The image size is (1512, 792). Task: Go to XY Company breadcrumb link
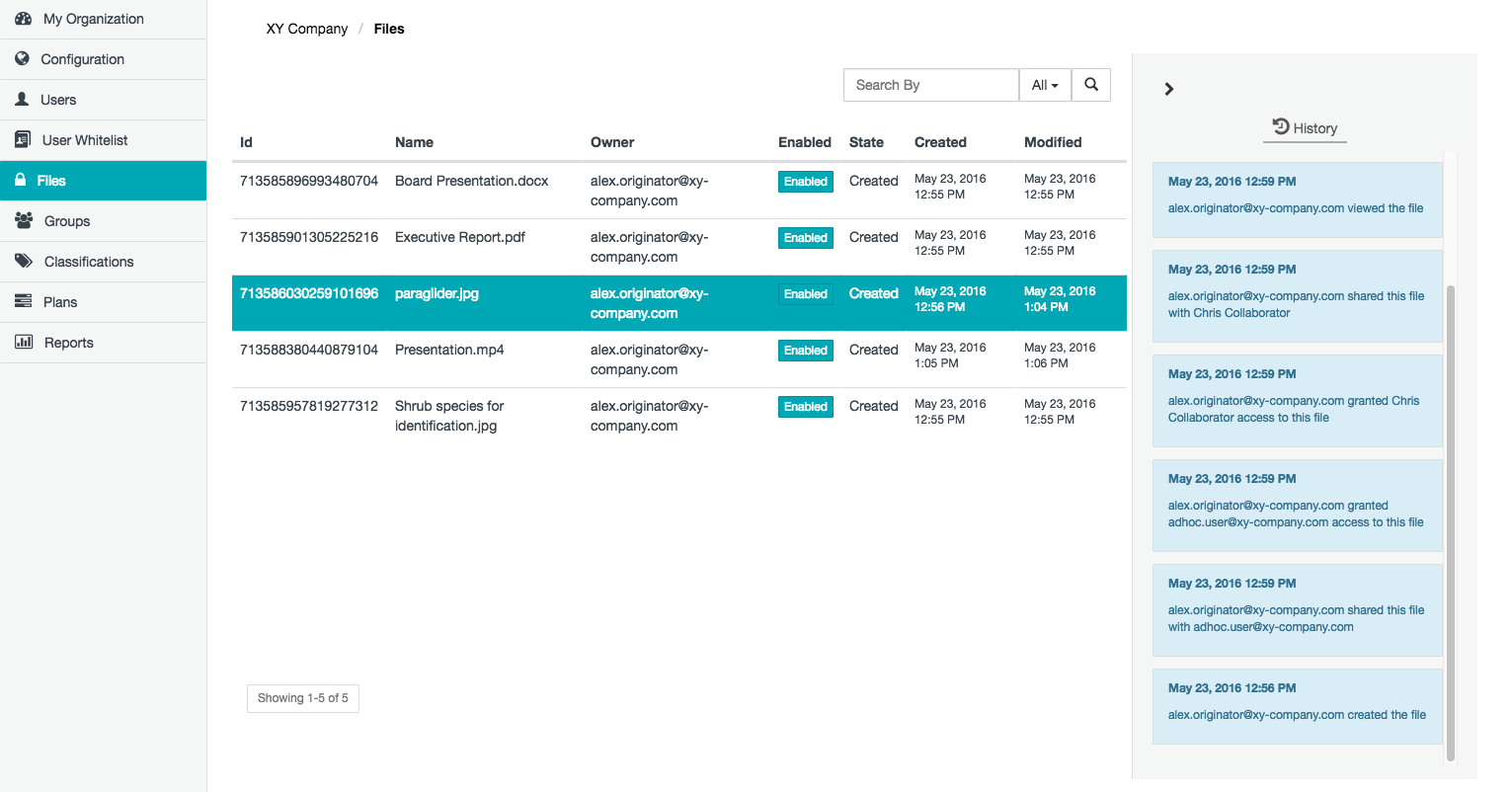click(306, 29)
